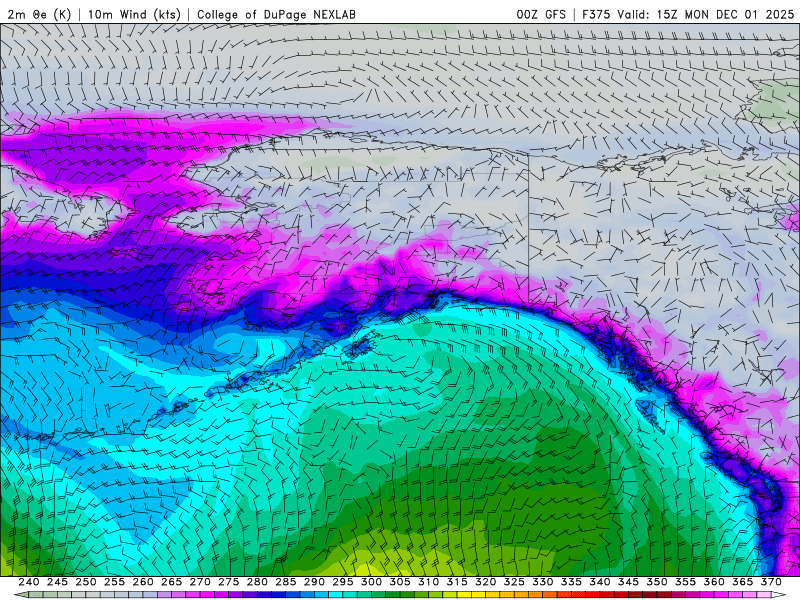Select the 340 color scale value

pyautogui.click(x=600, y=582)
